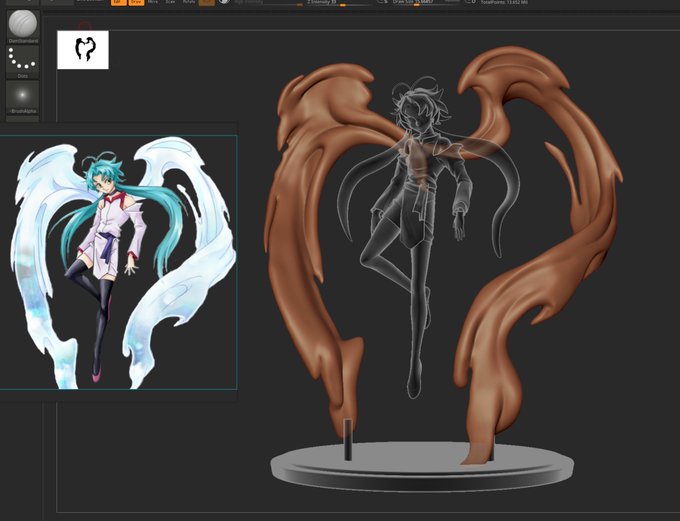Open the DamStandard brush picker
Viewport: 680px width, 521px height.
(x=23, y=26)
